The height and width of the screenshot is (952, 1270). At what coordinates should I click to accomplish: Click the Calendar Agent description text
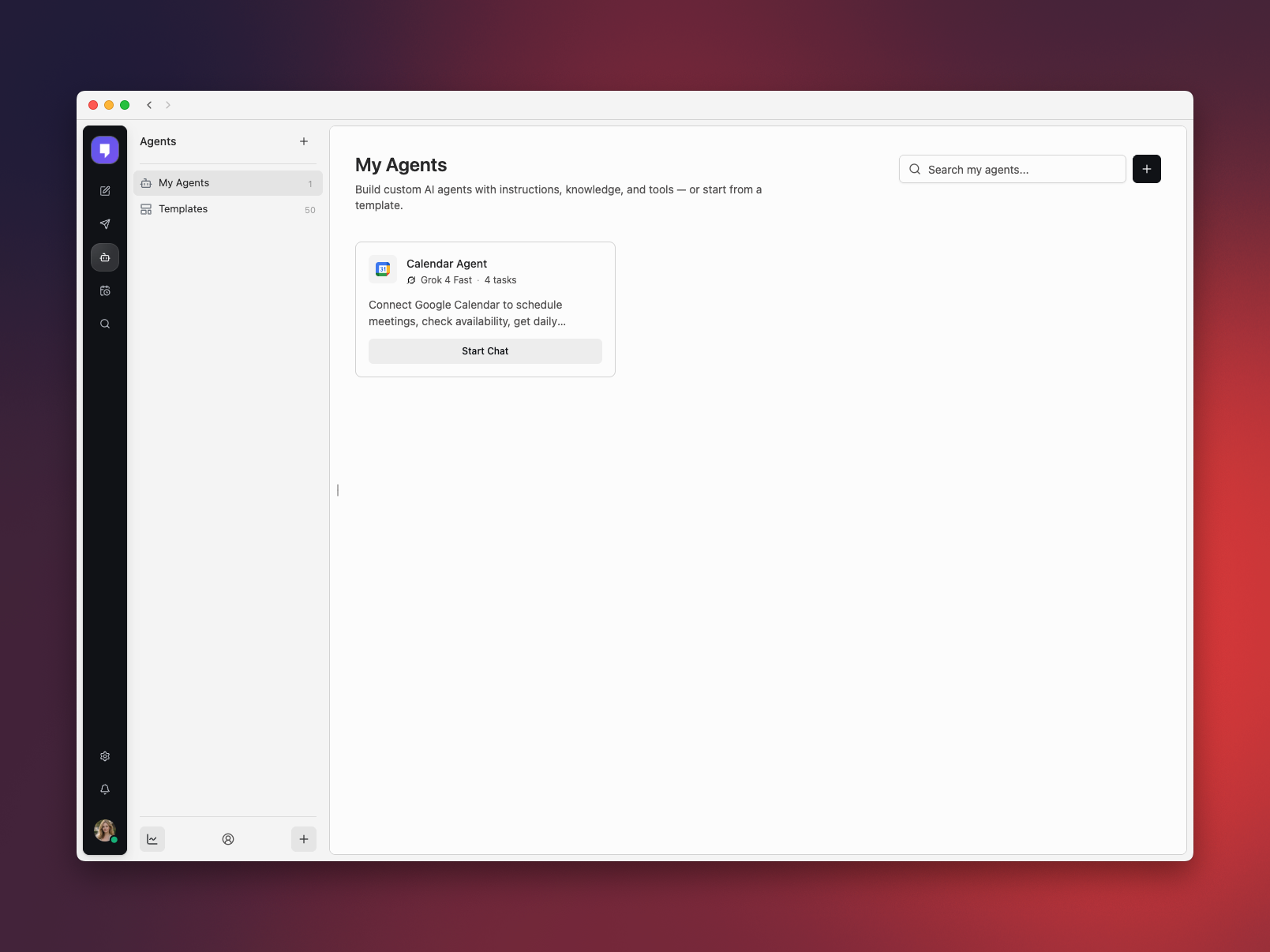(467, 313)
